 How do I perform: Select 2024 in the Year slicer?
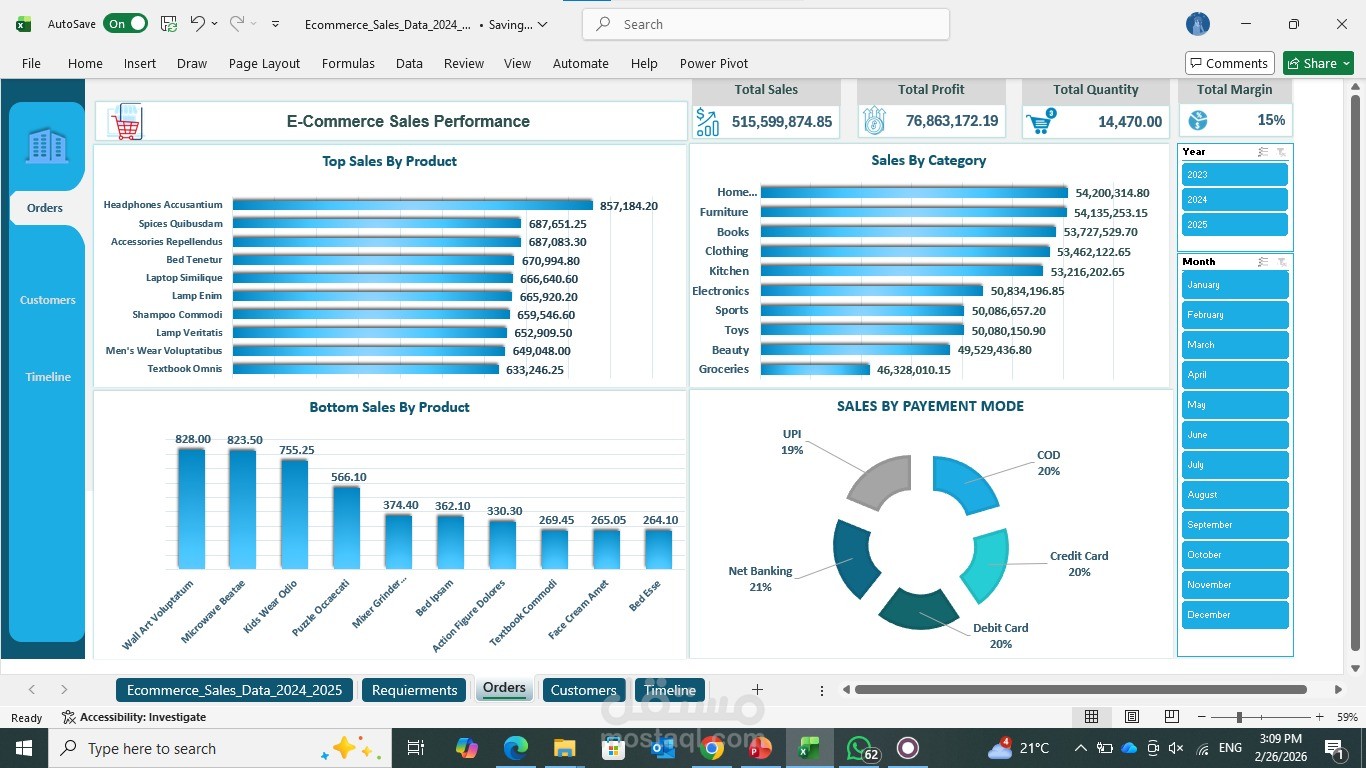[x=1234, y=199]
